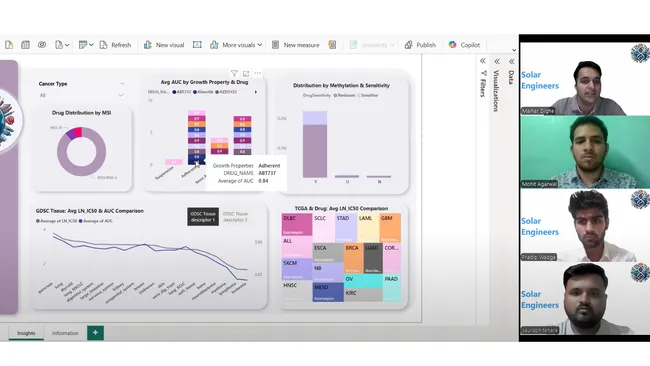Image resolution: width=650 pixels, height=366 pixels.
Task: Click the BRCA treemap tile
Action: [x=354, y=258]
